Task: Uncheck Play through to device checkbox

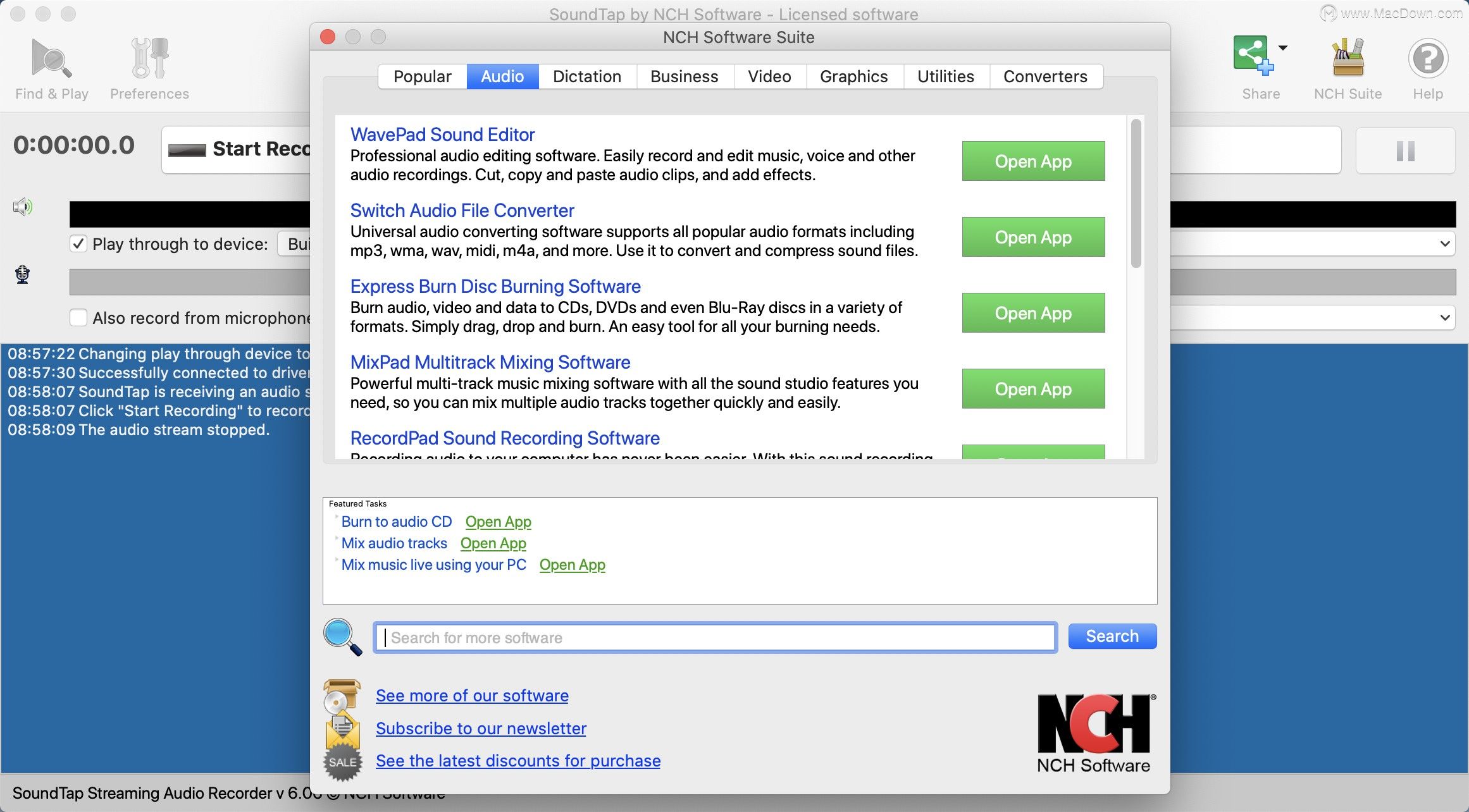Action: pos(78,244)
